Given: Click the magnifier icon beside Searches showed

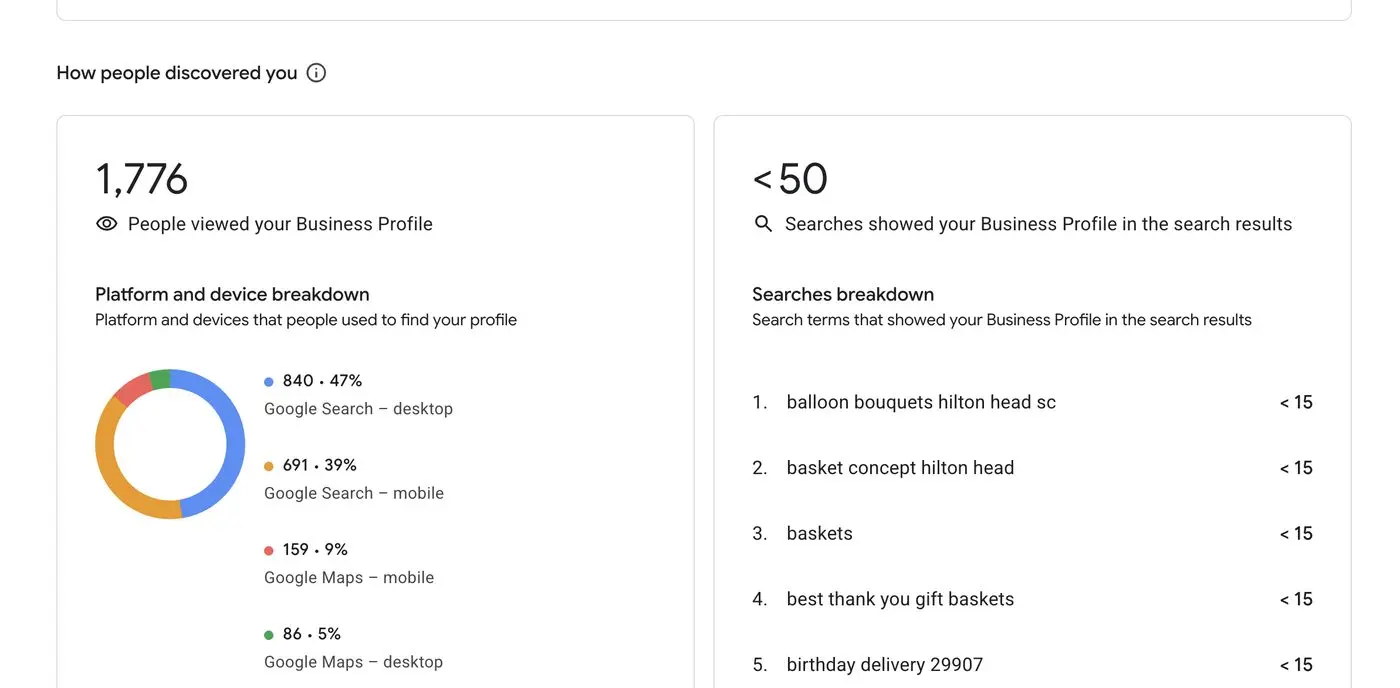Looking at the screenshot, I should 763,224.
